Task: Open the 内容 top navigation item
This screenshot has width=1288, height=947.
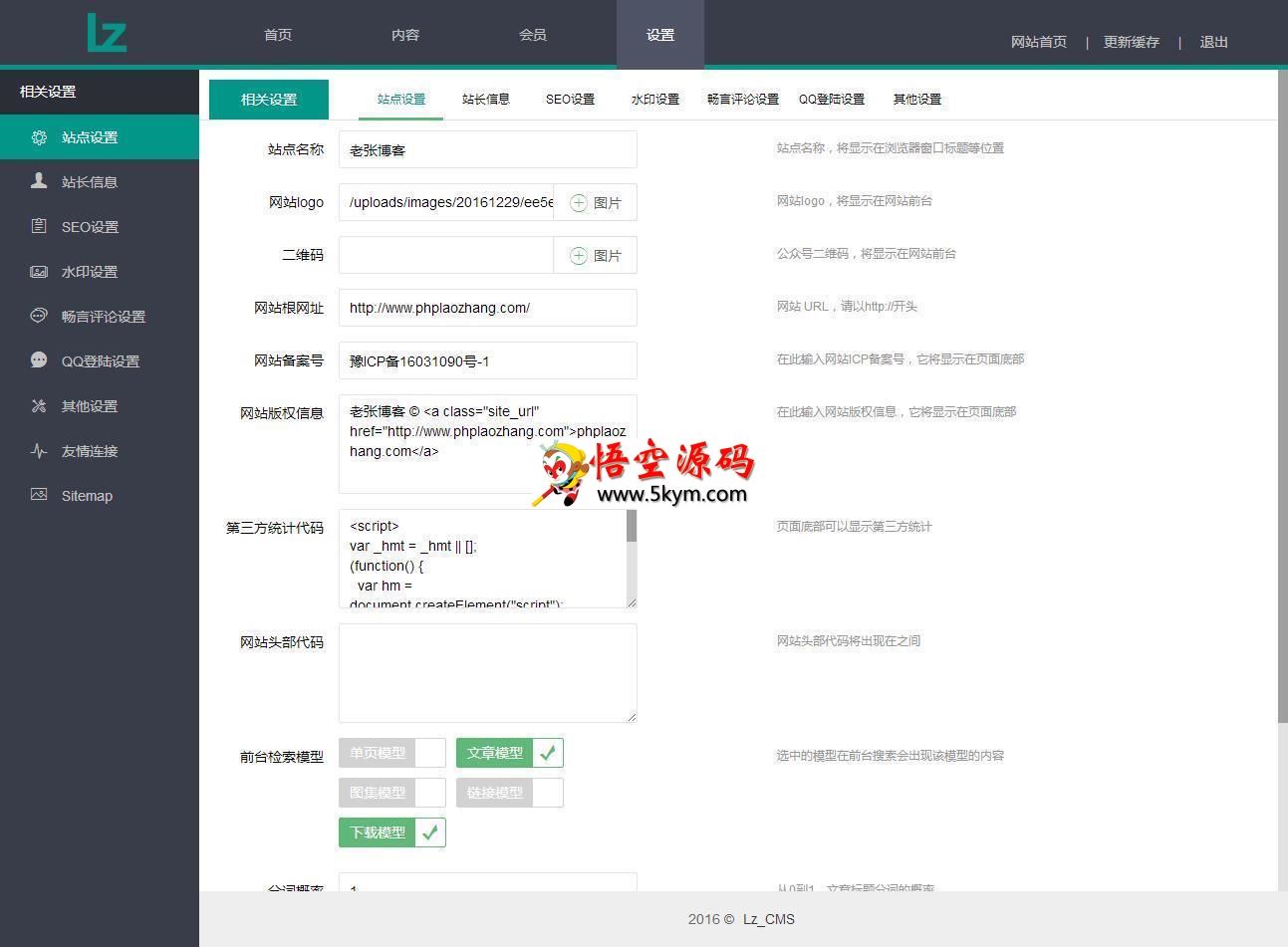Action: click(x=405, y=35)
